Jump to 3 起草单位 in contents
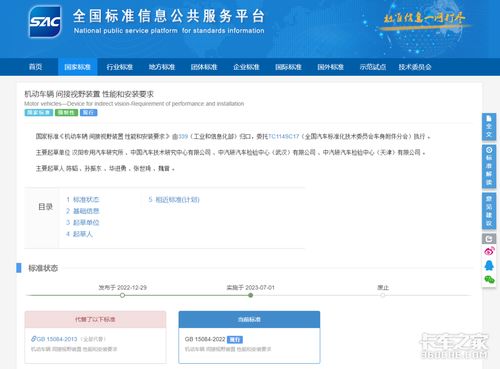The image size is (500, 369). [83, 222]
